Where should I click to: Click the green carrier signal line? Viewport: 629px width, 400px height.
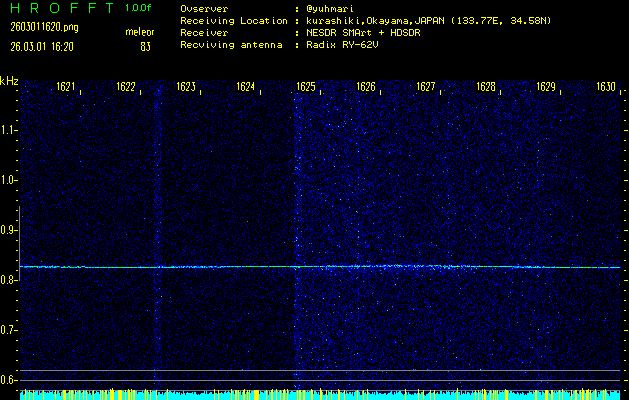pos(320,266)
